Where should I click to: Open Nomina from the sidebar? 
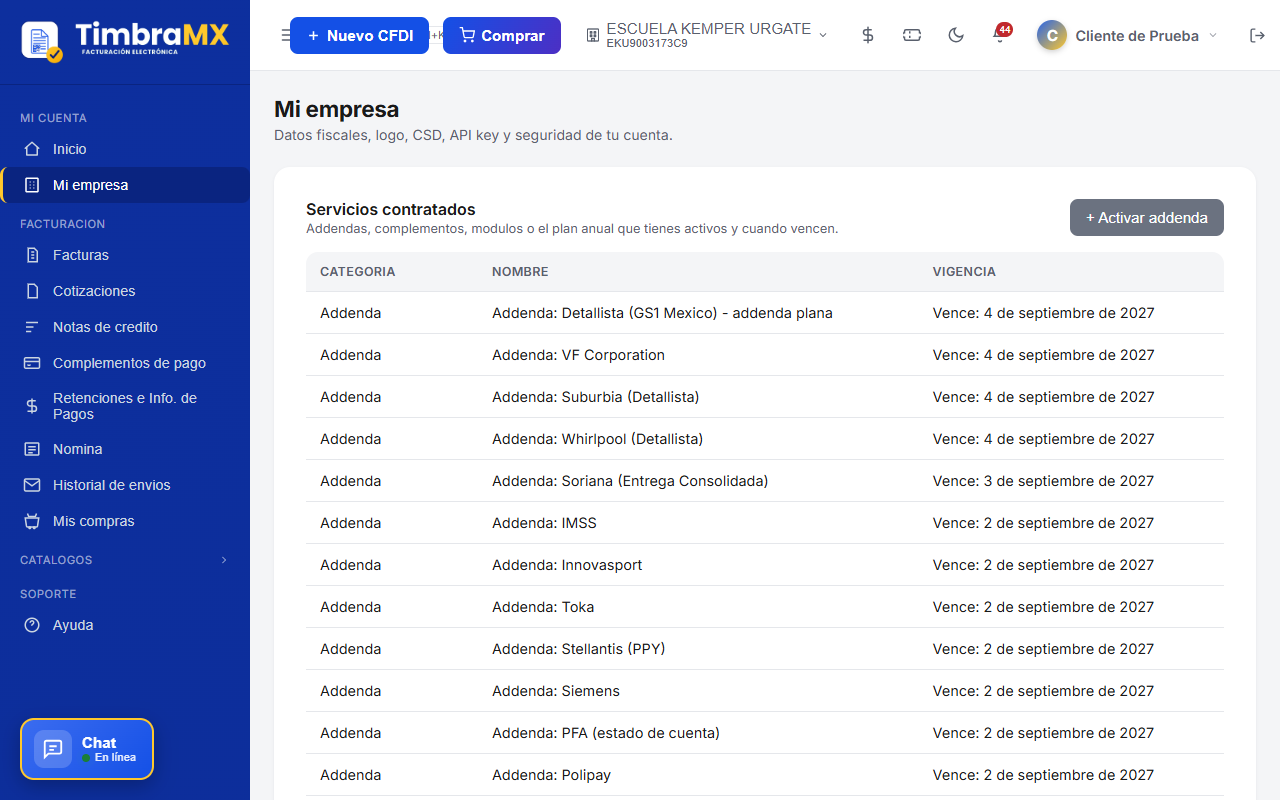pyautogui.click(x=125, y=449)
